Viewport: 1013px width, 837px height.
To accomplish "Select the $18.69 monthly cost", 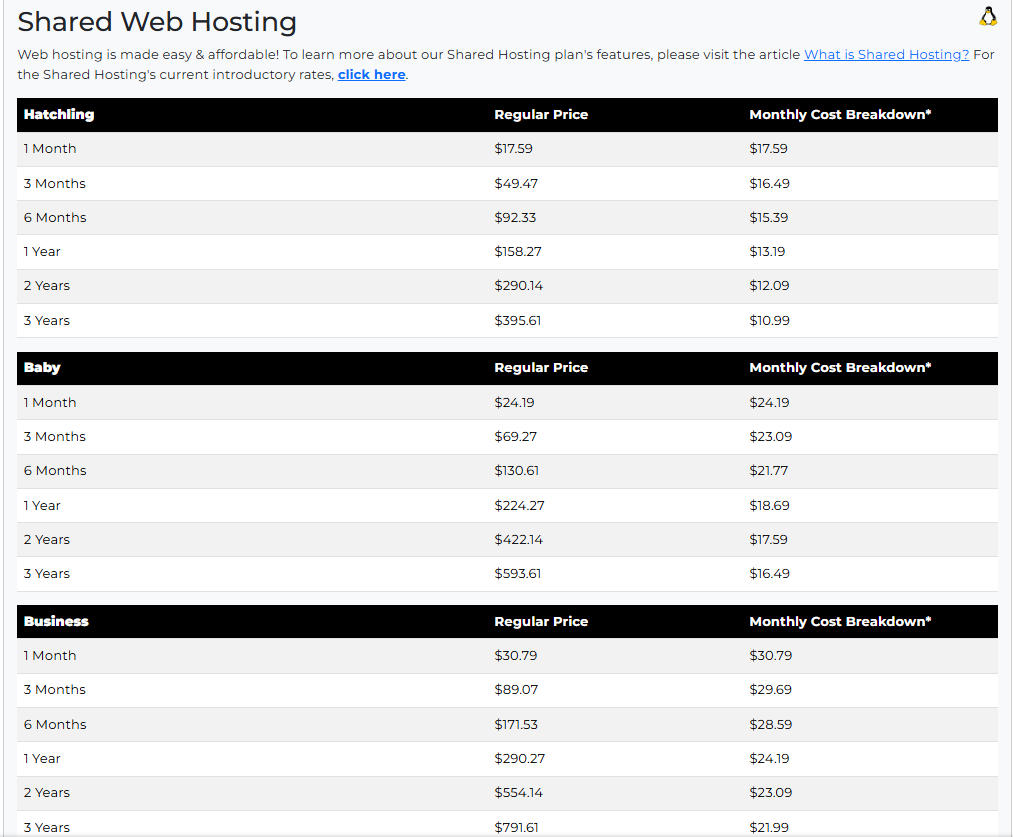I will point(769,506).
